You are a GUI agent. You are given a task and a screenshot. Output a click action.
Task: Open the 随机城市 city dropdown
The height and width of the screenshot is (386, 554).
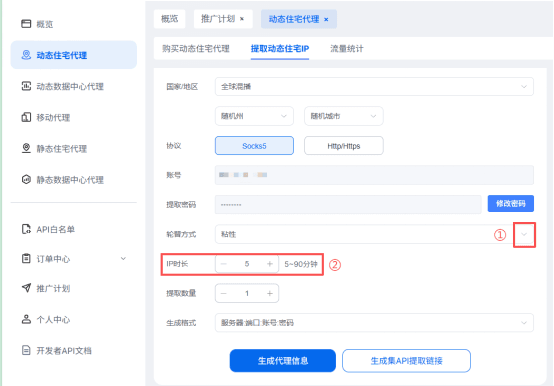343,116
